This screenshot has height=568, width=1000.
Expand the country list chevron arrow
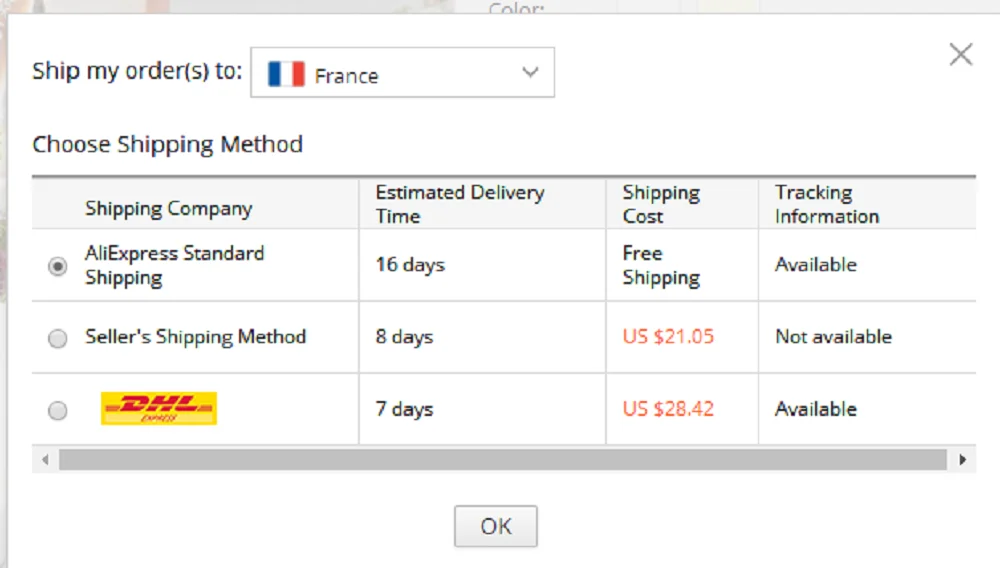click(530, 73)
